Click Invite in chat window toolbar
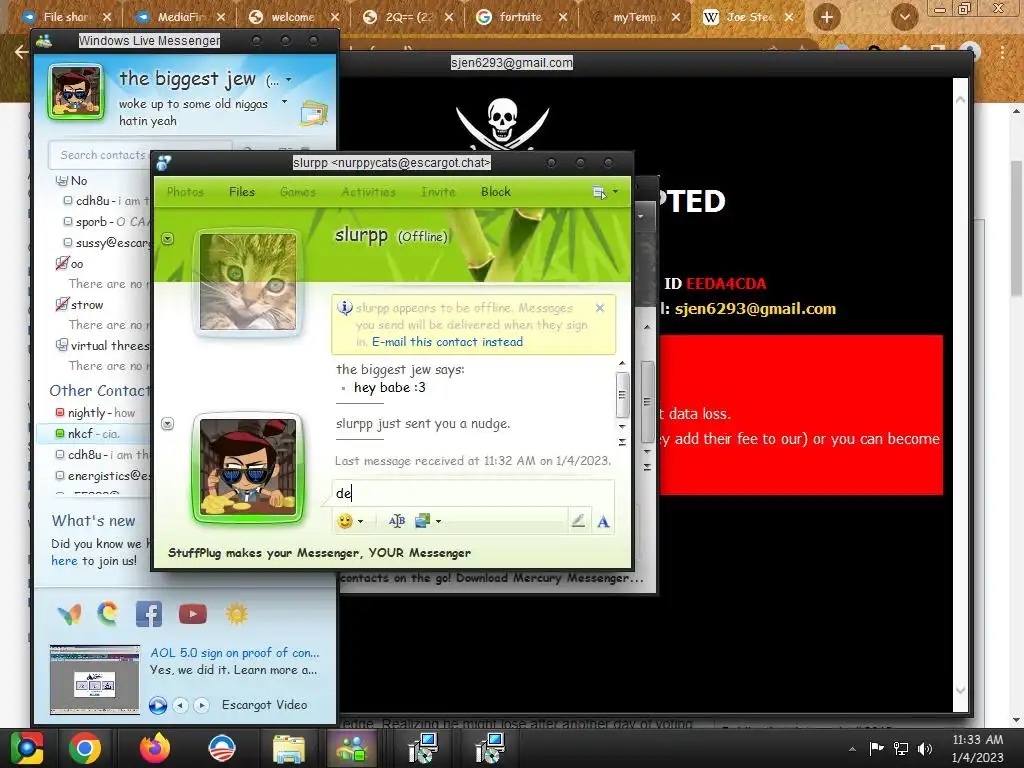The image size is (1024, 768). click(x=438, y=192)
